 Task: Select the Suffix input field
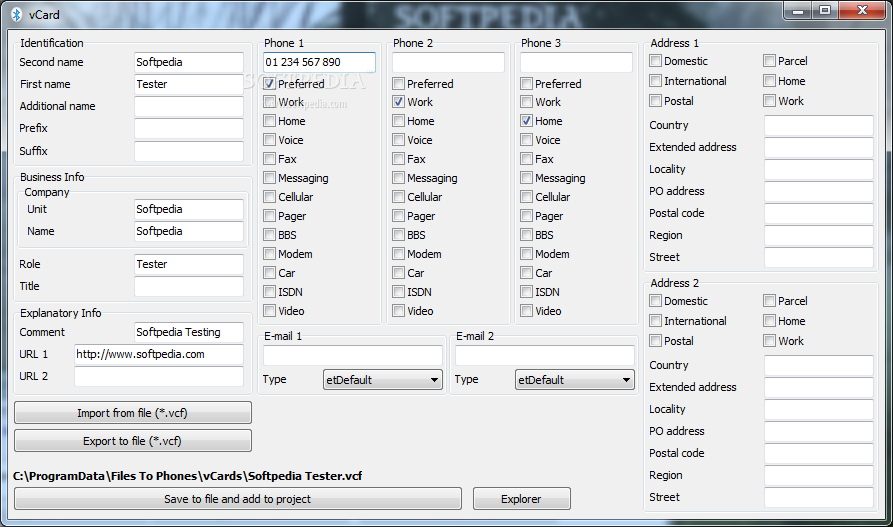[x=189, y=151]
